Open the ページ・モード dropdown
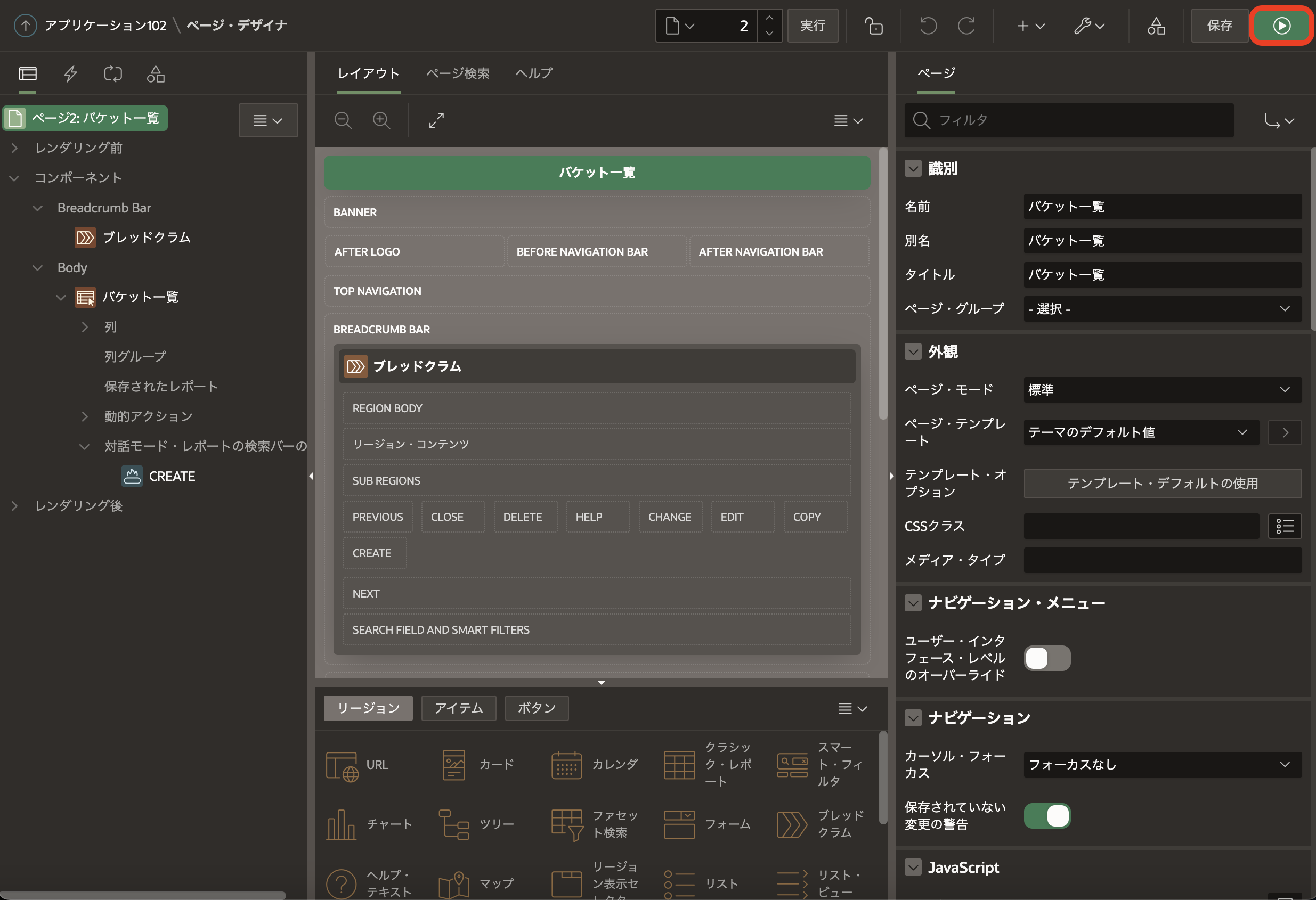 pyautogui.click(x=1162, y=389)
